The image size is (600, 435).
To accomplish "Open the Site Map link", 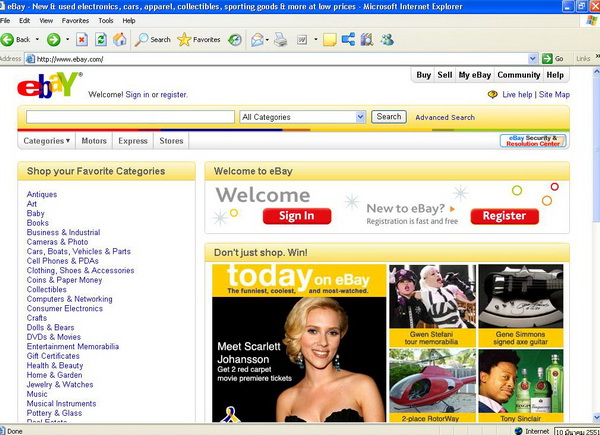I will click(554, 94).
